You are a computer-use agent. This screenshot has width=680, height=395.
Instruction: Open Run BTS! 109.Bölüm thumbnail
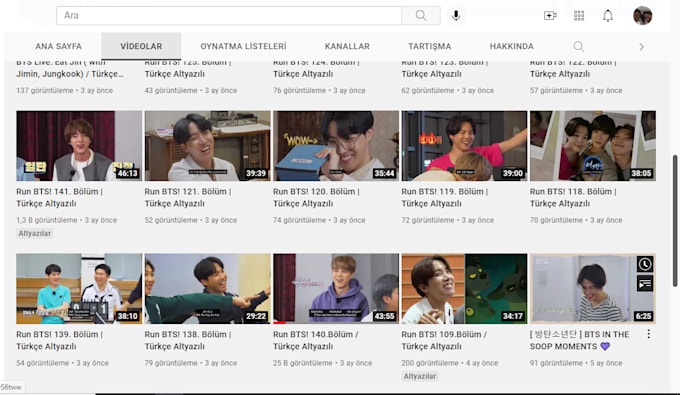coord(464,289)
